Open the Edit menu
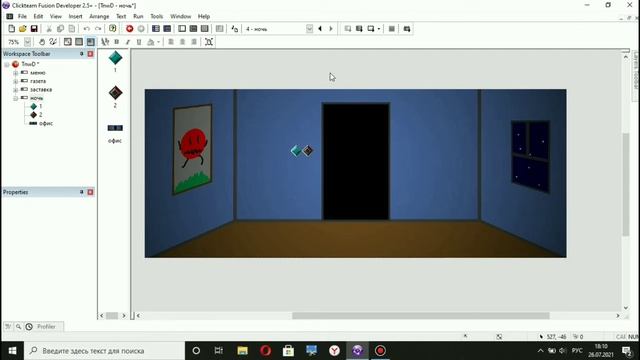640x360 pixels. (x=38, y=16)
